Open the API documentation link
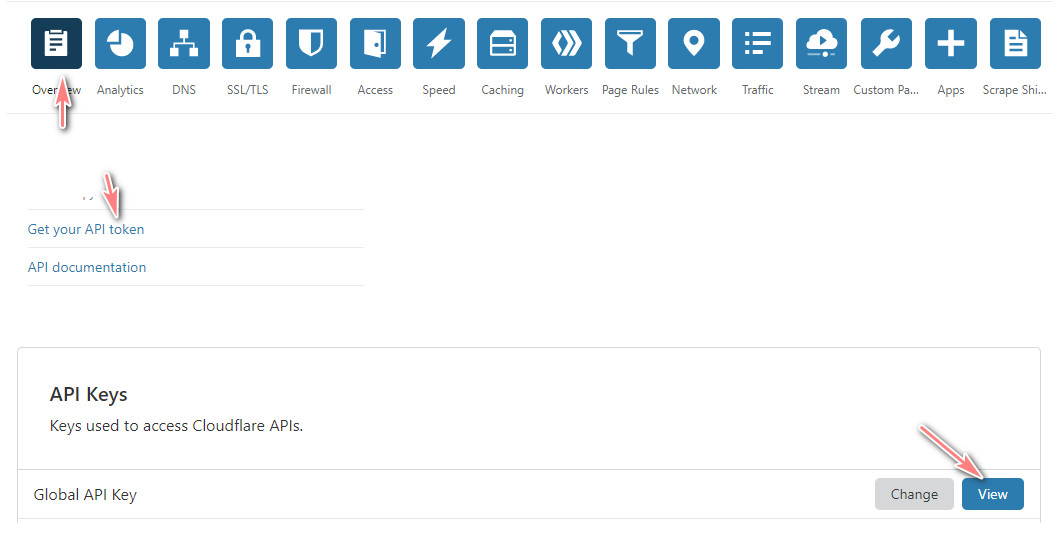The image size is (1060, 544). click(87, 267)
